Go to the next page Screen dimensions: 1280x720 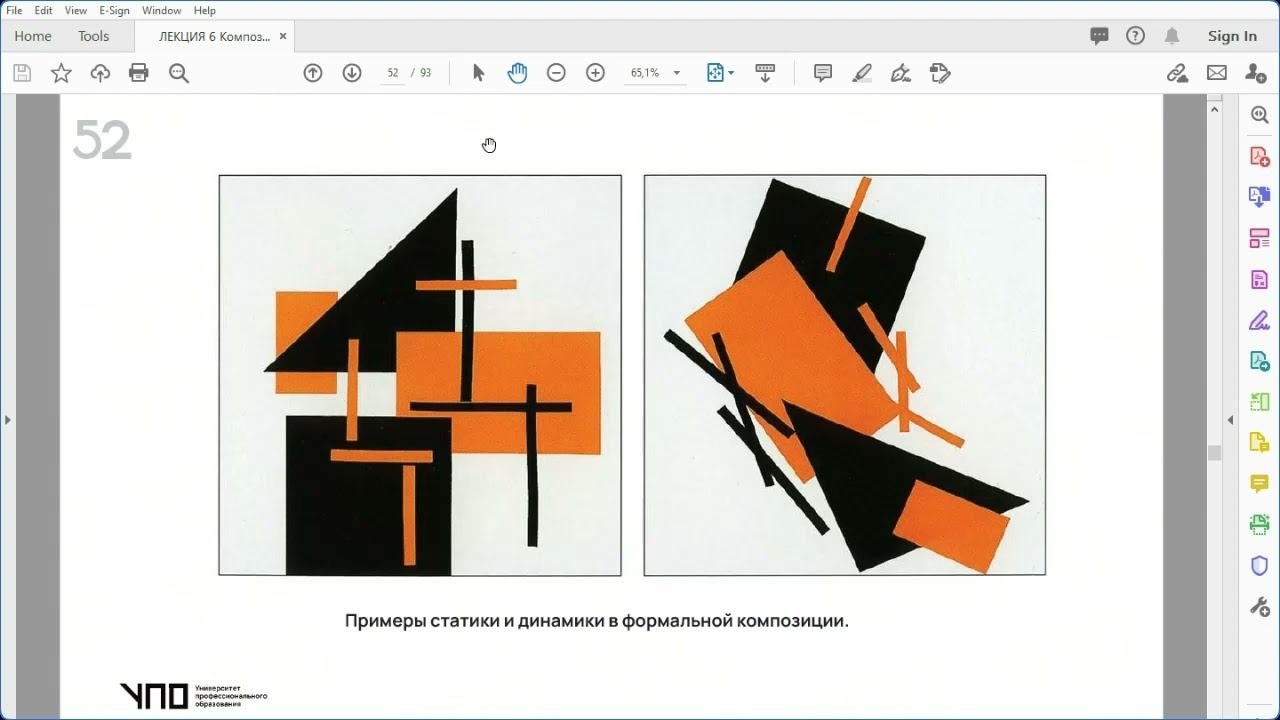[x=352, y=73]
